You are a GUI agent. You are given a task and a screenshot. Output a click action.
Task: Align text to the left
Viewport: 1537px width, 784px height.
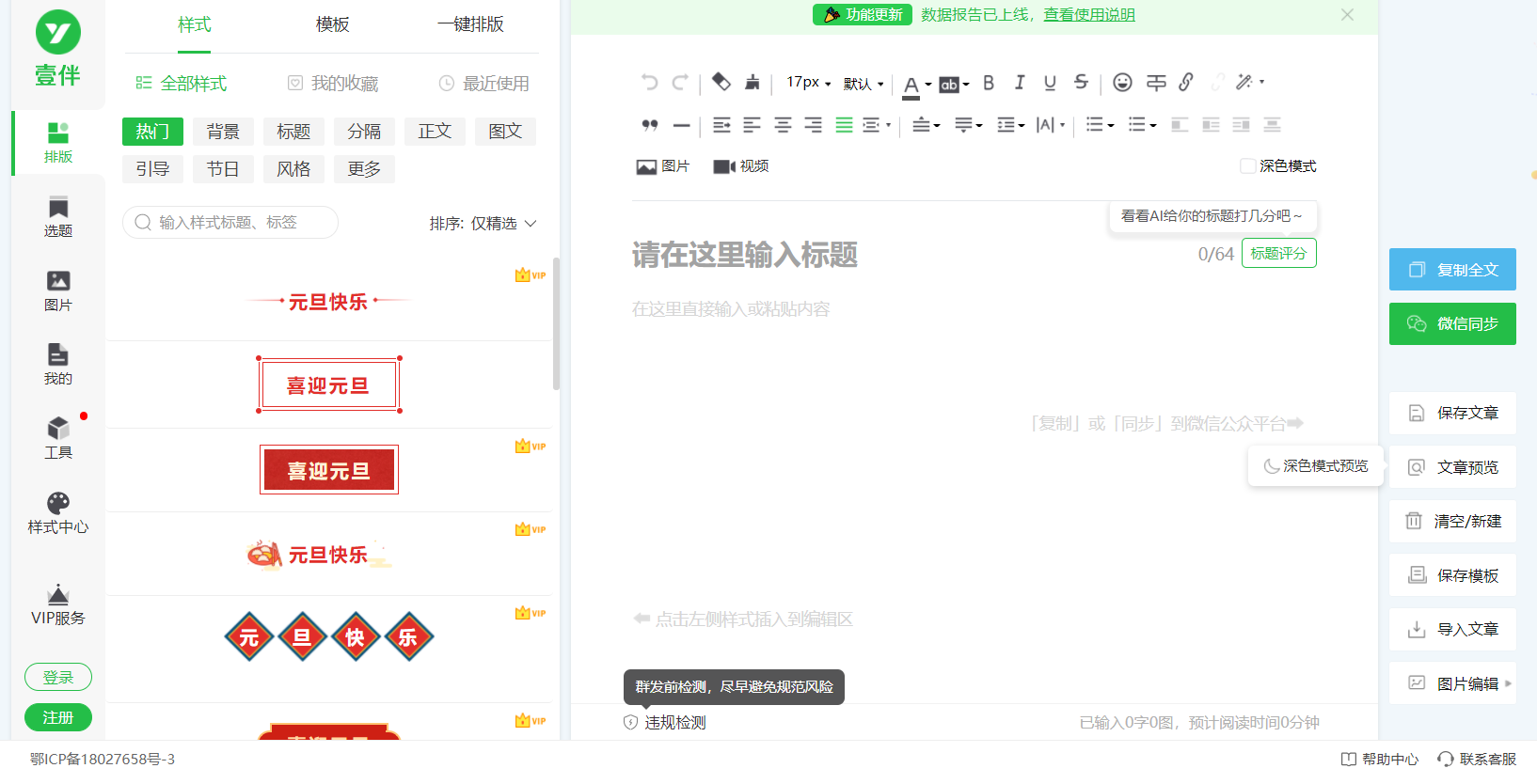[752, 125]
